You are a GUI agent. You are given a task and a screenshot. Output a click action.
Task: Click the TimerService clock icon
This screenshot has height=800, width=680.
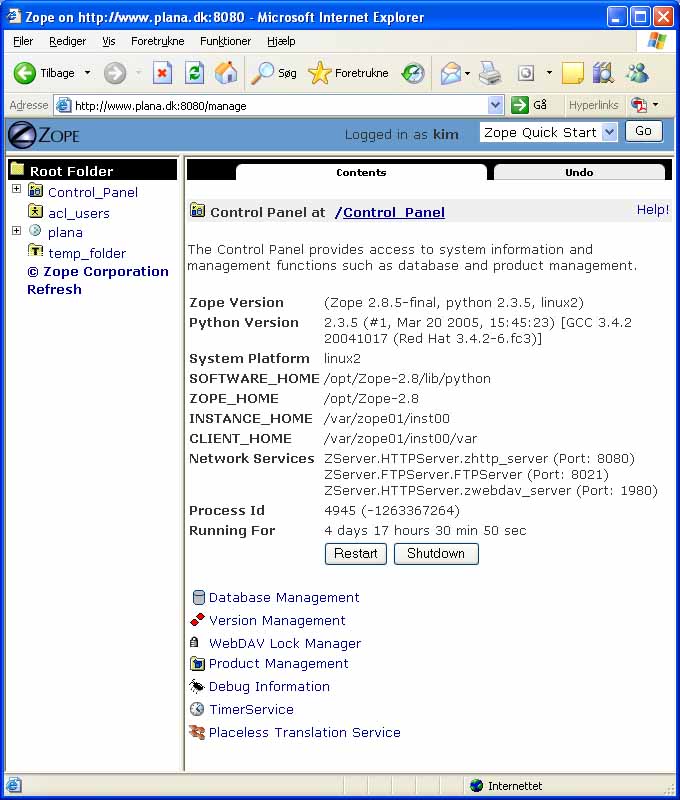(x=198, y=710)
